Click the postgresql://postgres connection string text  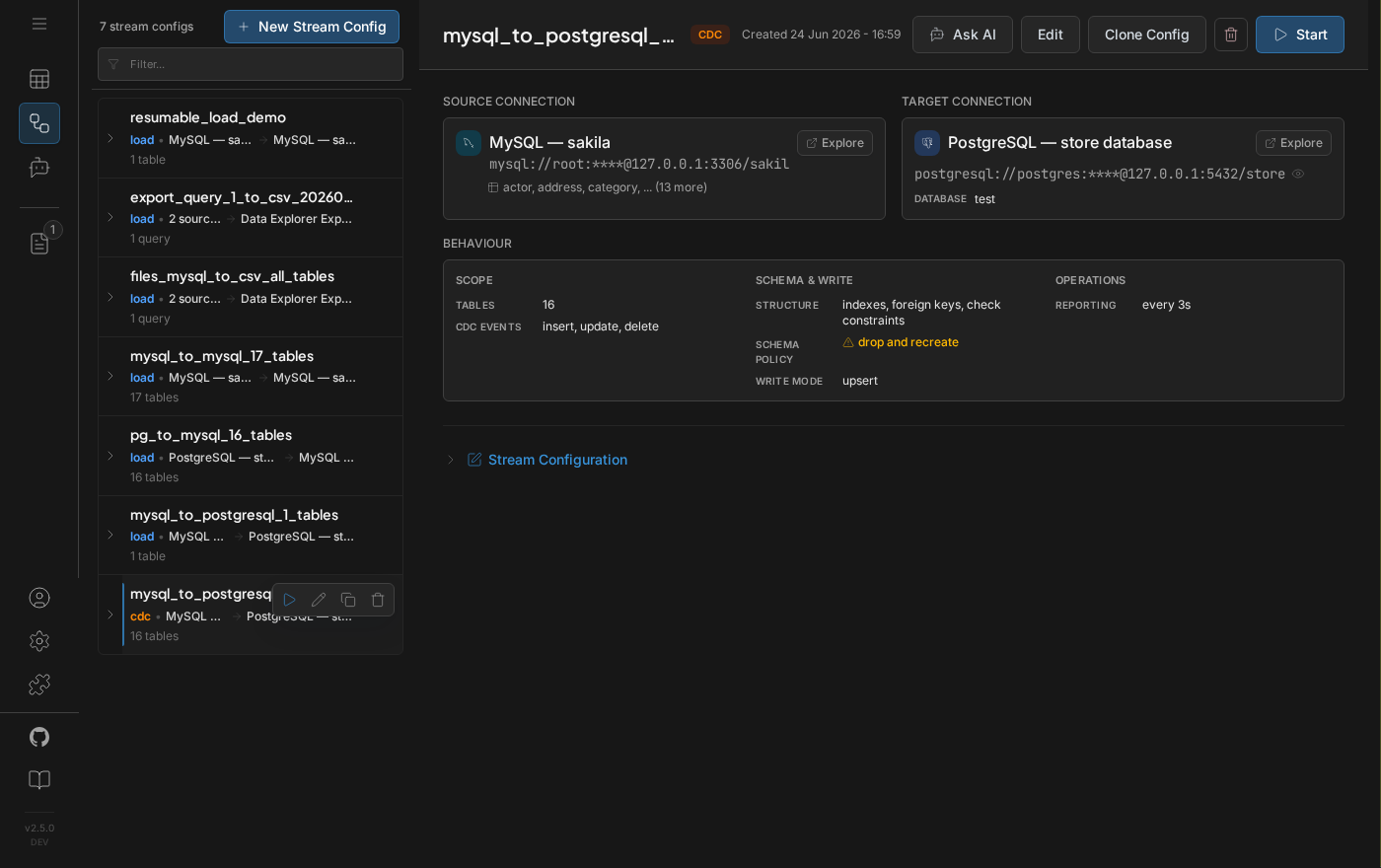point(1100,174)
